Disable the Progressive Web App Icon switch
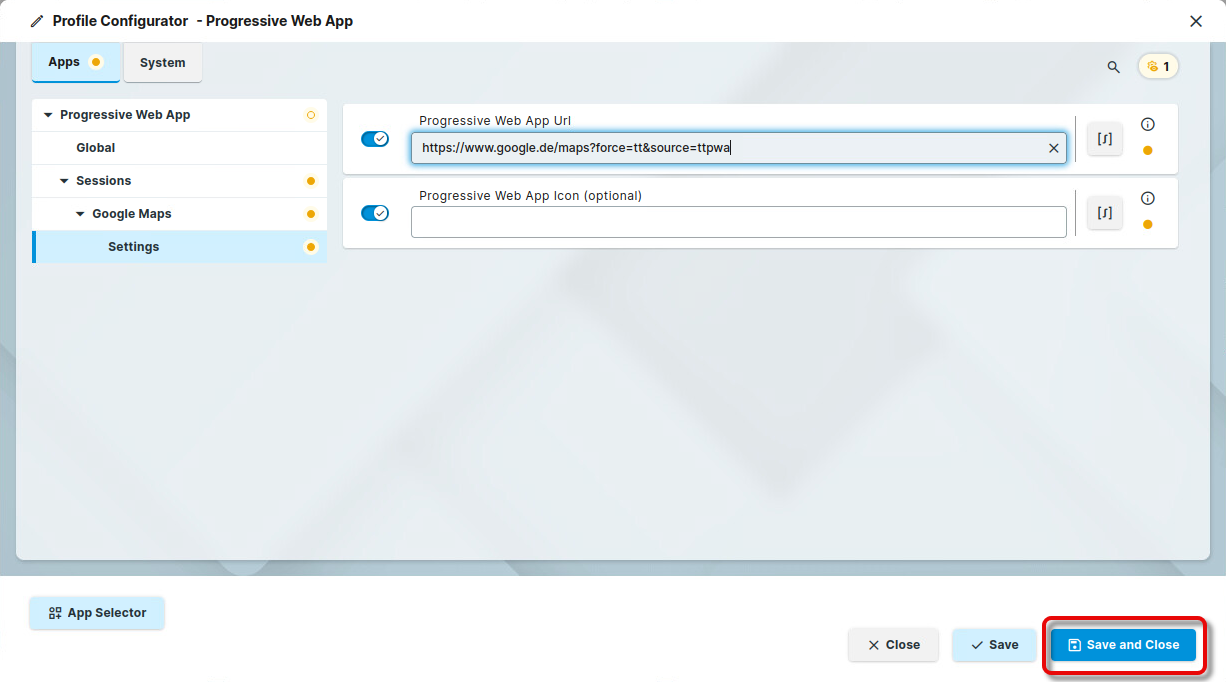 [375, 213]
